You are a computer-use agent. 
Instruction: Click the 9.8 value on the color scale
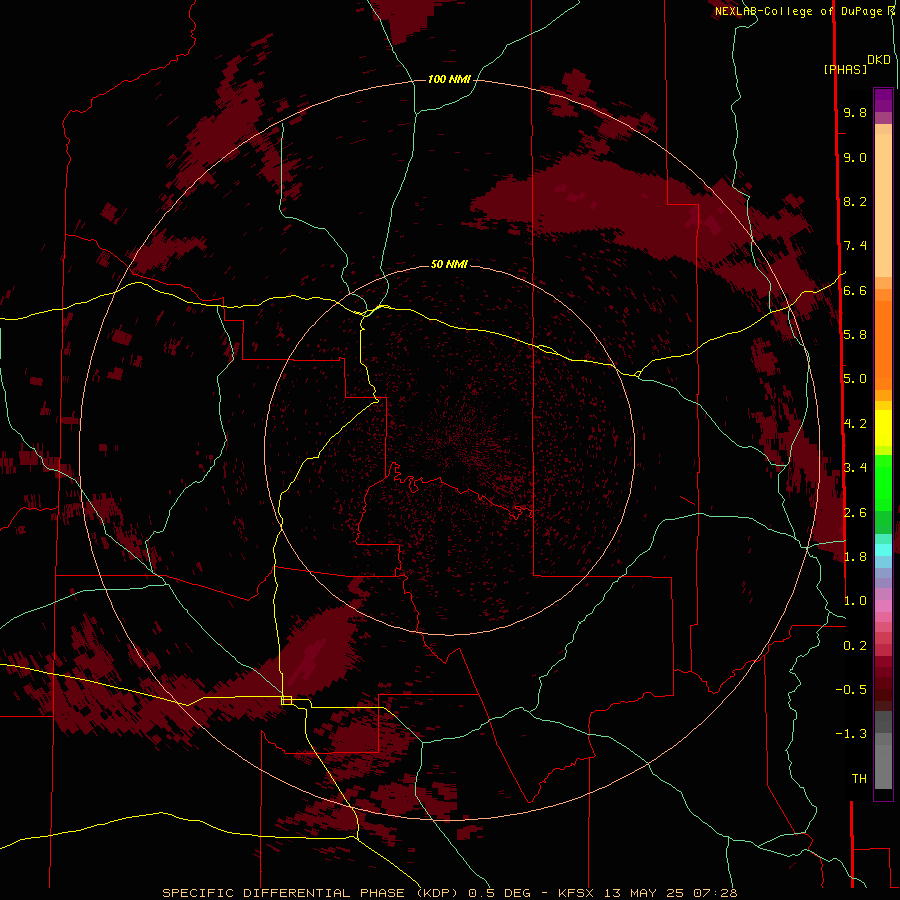855,112
